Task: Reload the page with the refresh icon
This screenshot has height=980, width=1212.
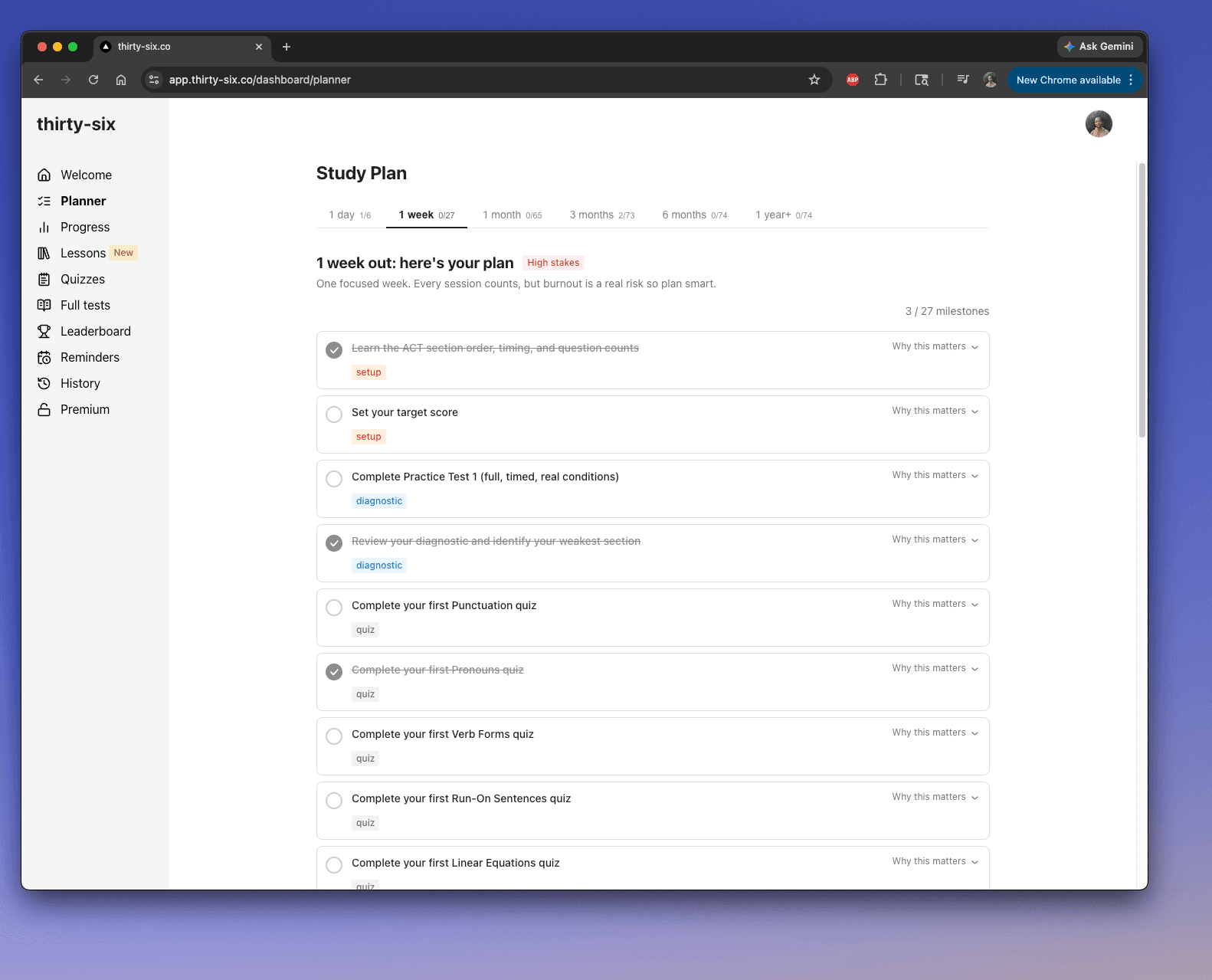Action: (93, 80)
